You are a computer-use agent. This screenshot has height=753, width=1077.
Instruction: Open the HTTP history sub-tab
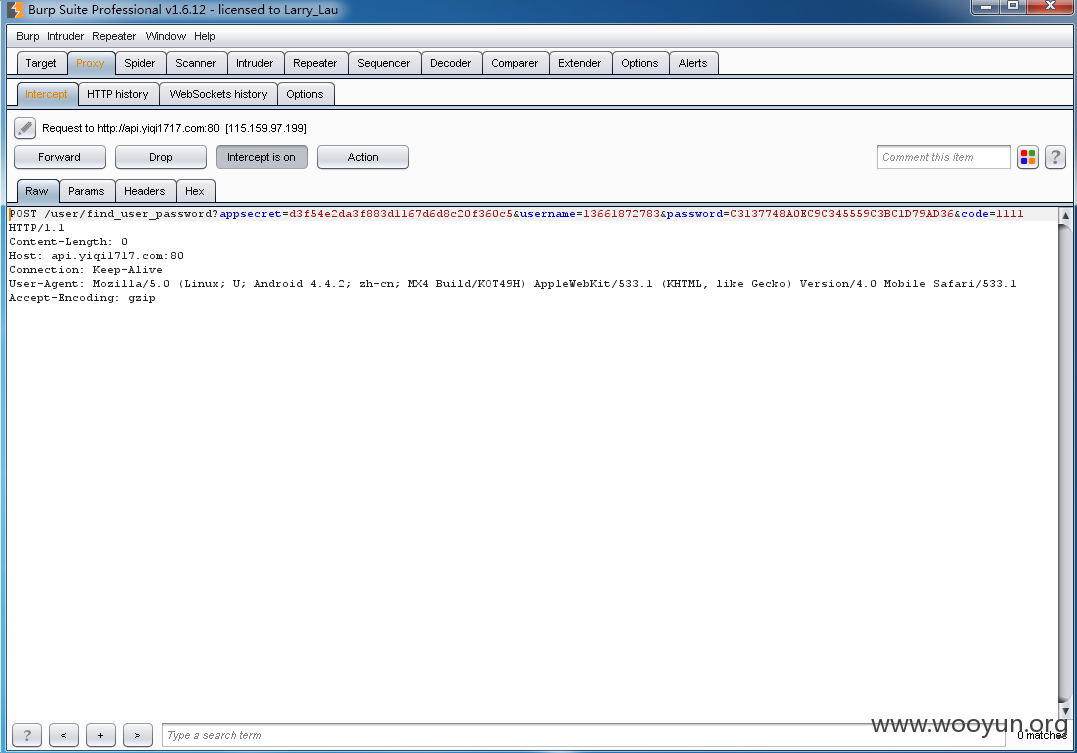tap(118, 94)
